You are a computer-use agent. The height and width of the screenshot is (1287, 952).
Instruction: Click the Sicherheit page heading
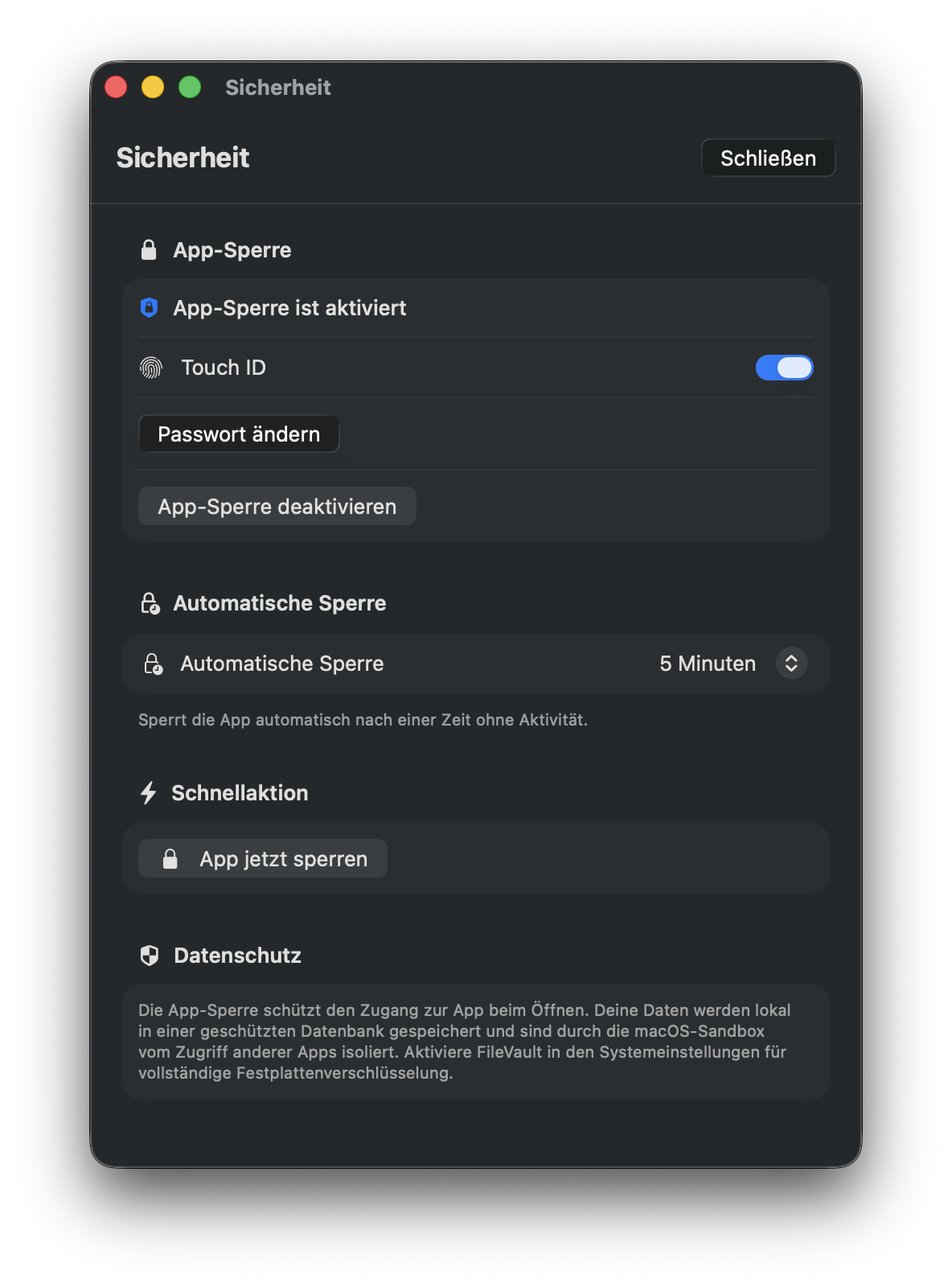[x=183, y=158]
